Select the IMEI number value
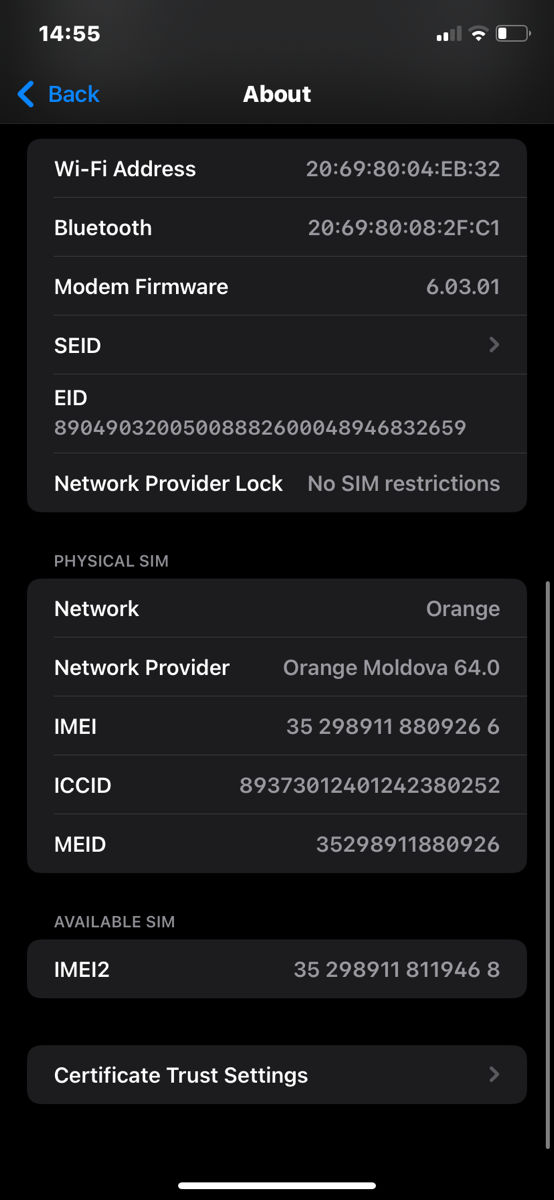 (x=393, y=726)
